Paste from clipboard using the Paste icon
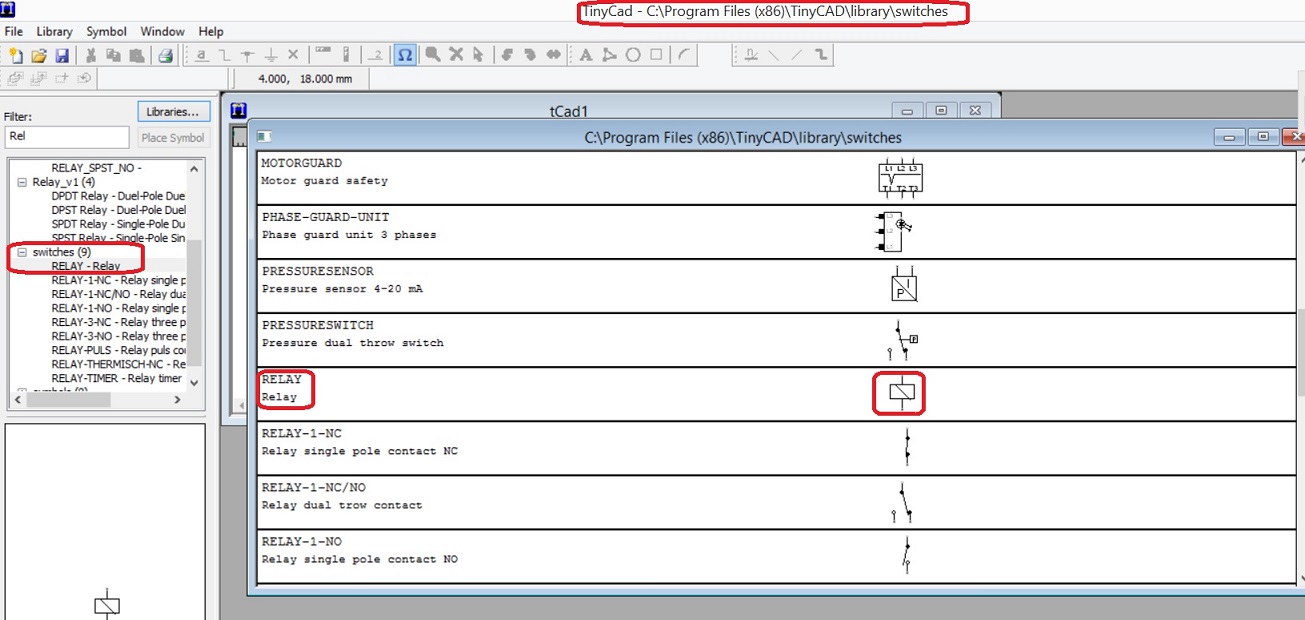The height and width of the screenshot is (620, 1305). 135,55
